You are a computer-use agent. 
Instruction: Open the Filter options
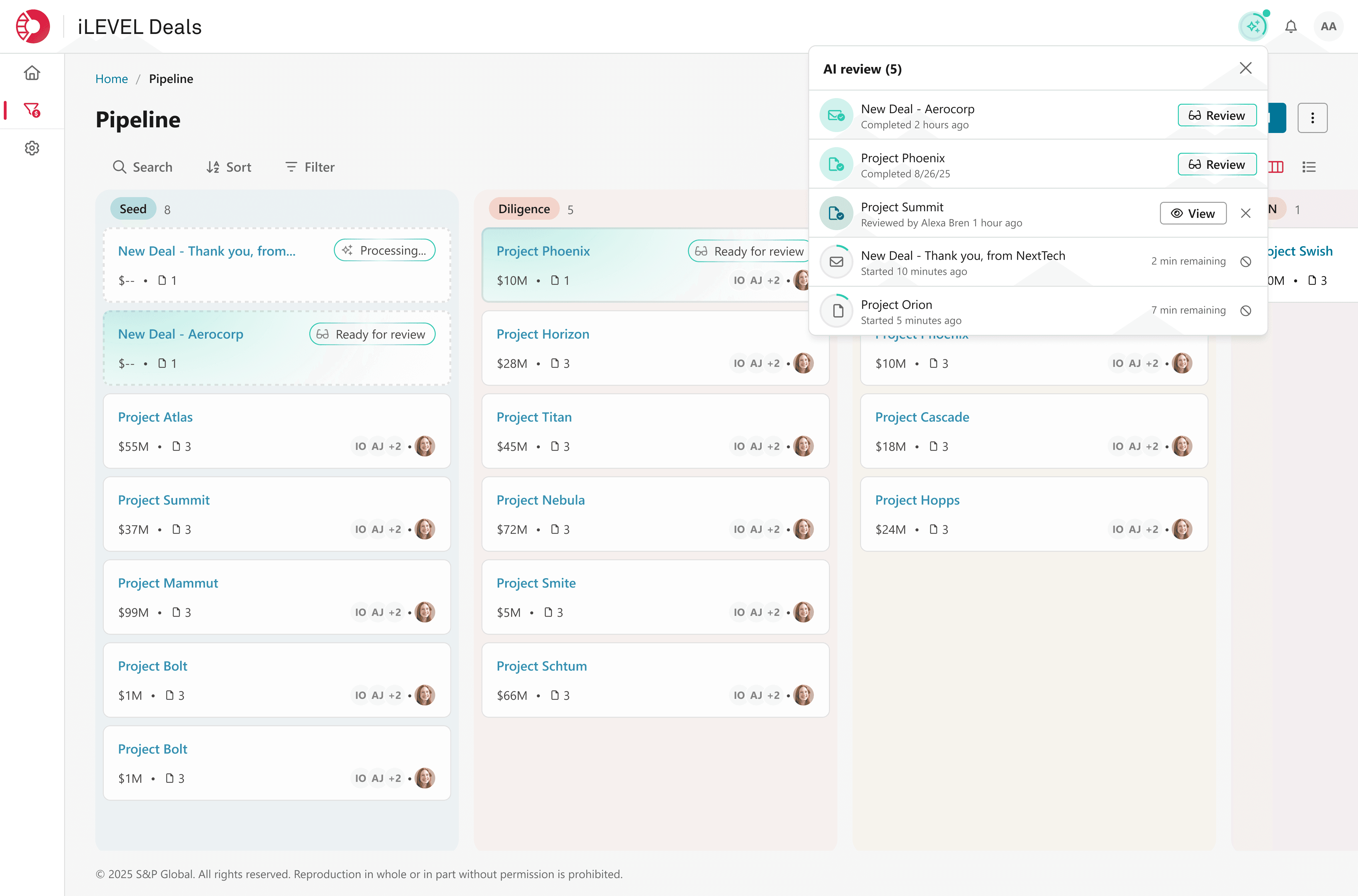click(x=310, y=167)
